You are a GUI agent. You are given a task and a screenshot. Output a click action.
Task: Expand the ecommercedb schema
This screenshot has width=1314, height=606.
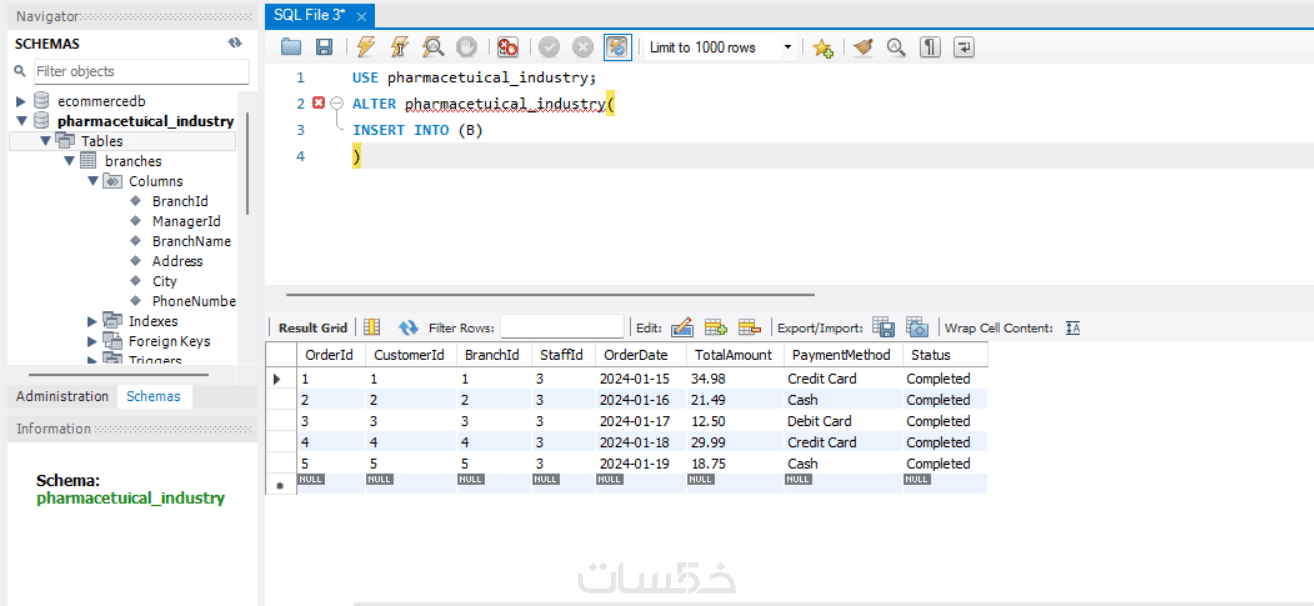21,101
